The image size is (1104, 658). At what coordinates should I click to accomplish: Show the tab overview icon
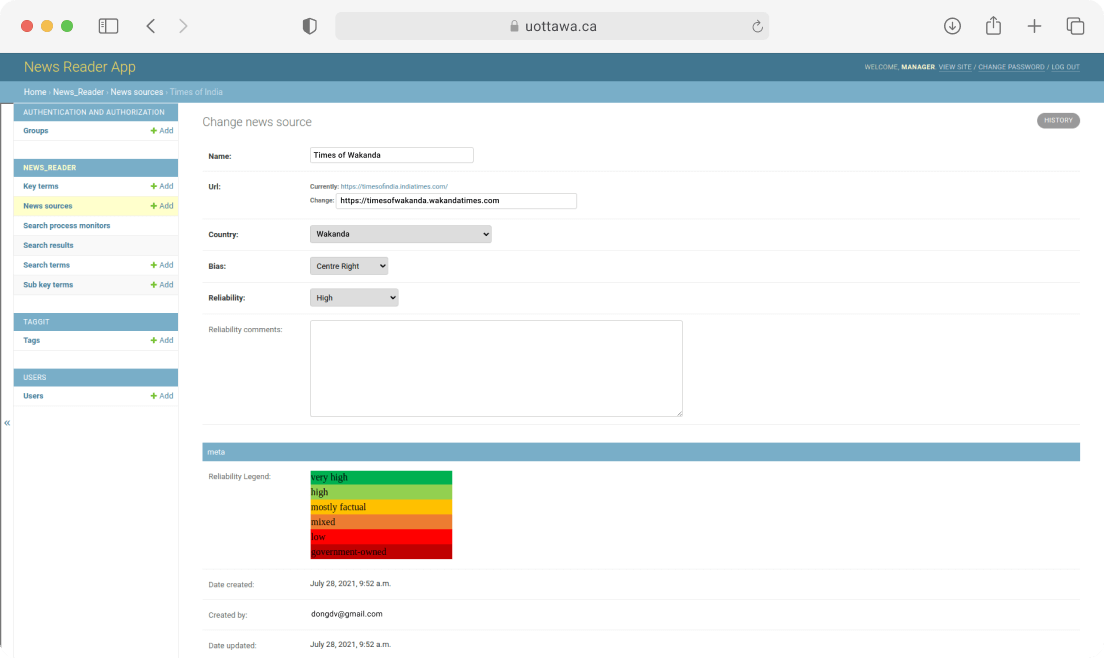pos(1075,26)
